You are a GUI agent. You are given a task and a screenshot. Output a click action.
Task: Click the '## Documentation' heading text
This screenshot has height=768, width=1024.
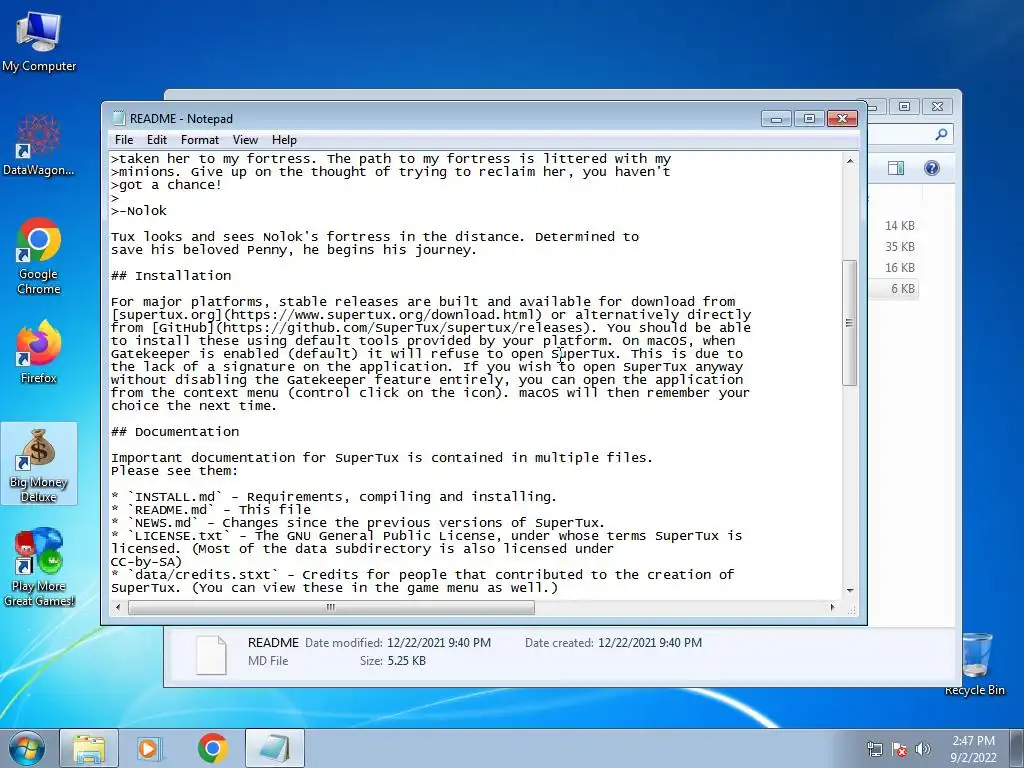[x=175, y=432]
